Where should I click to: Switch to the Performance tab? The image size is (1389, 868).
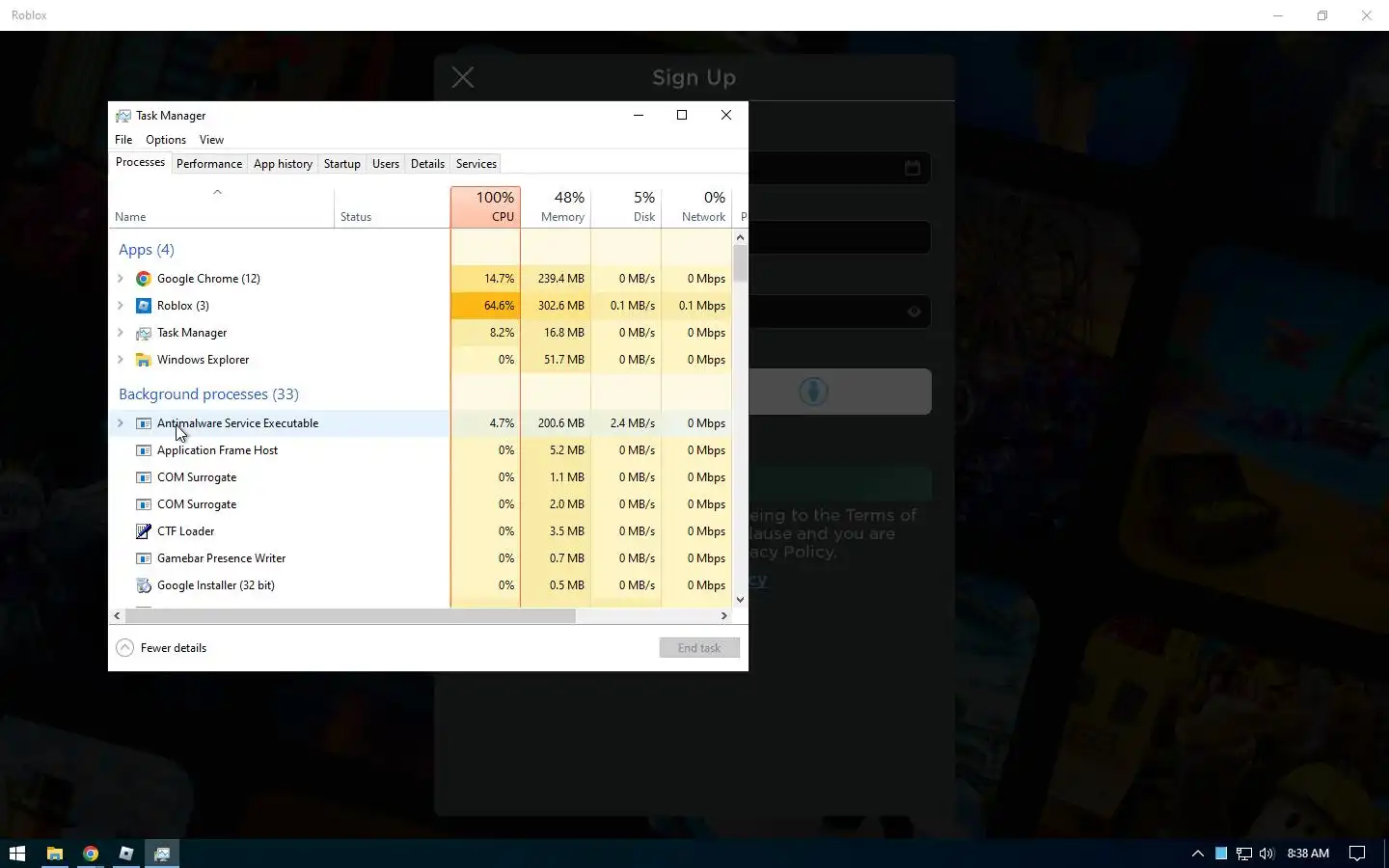(x=209, y=164)
